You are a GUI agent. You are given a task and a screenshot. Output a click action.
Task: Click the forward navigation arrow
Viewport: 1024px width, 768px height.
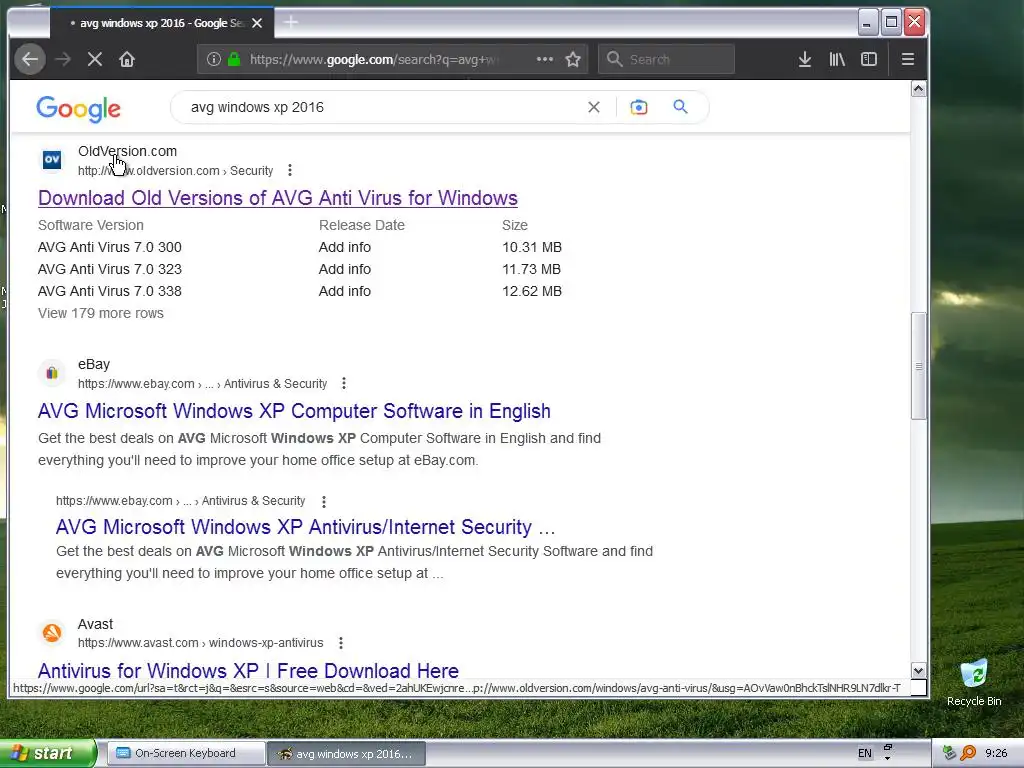tap(63, 59)
